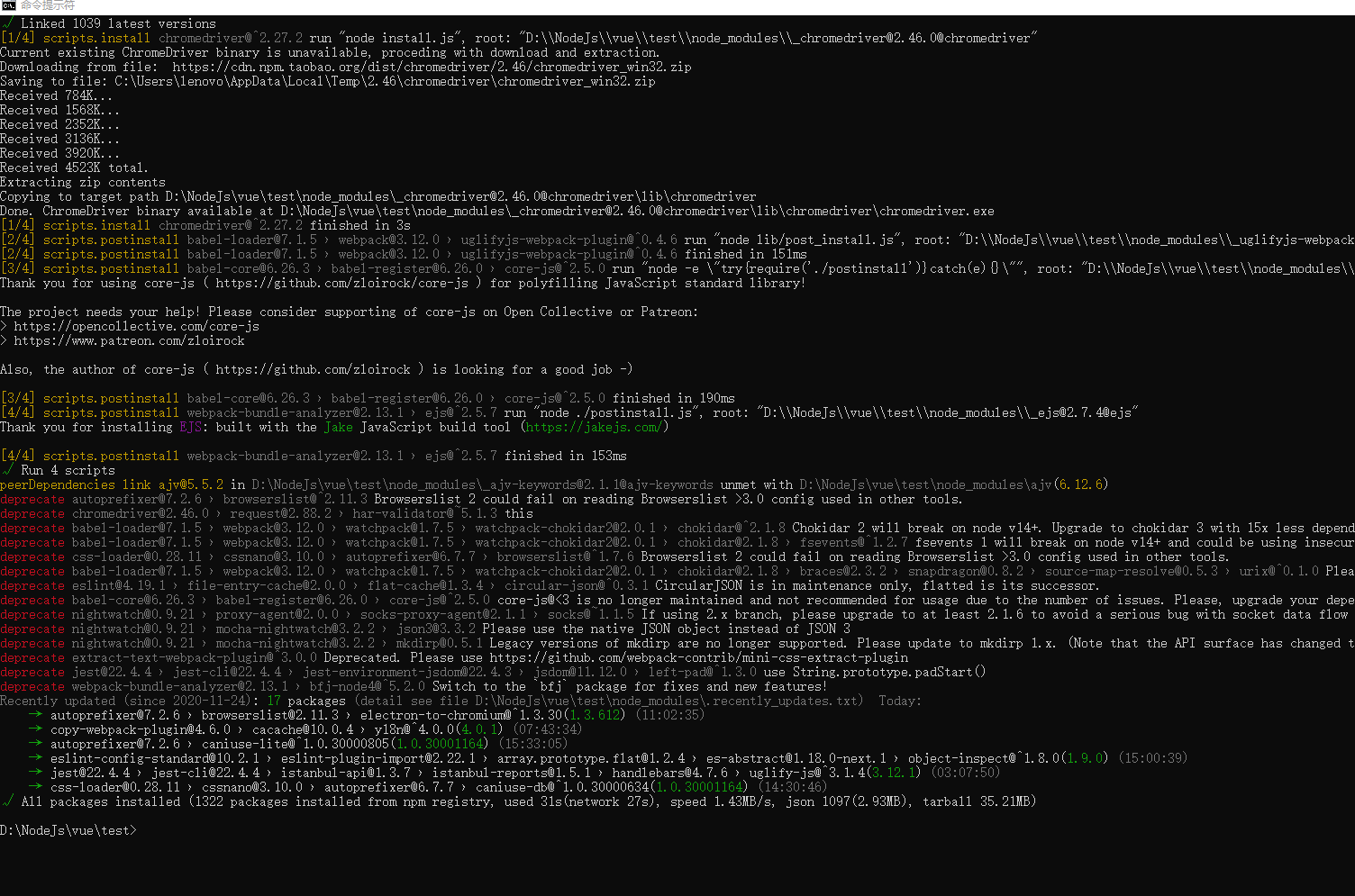The width and height of the screenshot is (1355, 896).
Task: Click '[1/4] scripts.install chromedriver finished in 3s' line
Action: pyautogui.click(x=205, y=225)
